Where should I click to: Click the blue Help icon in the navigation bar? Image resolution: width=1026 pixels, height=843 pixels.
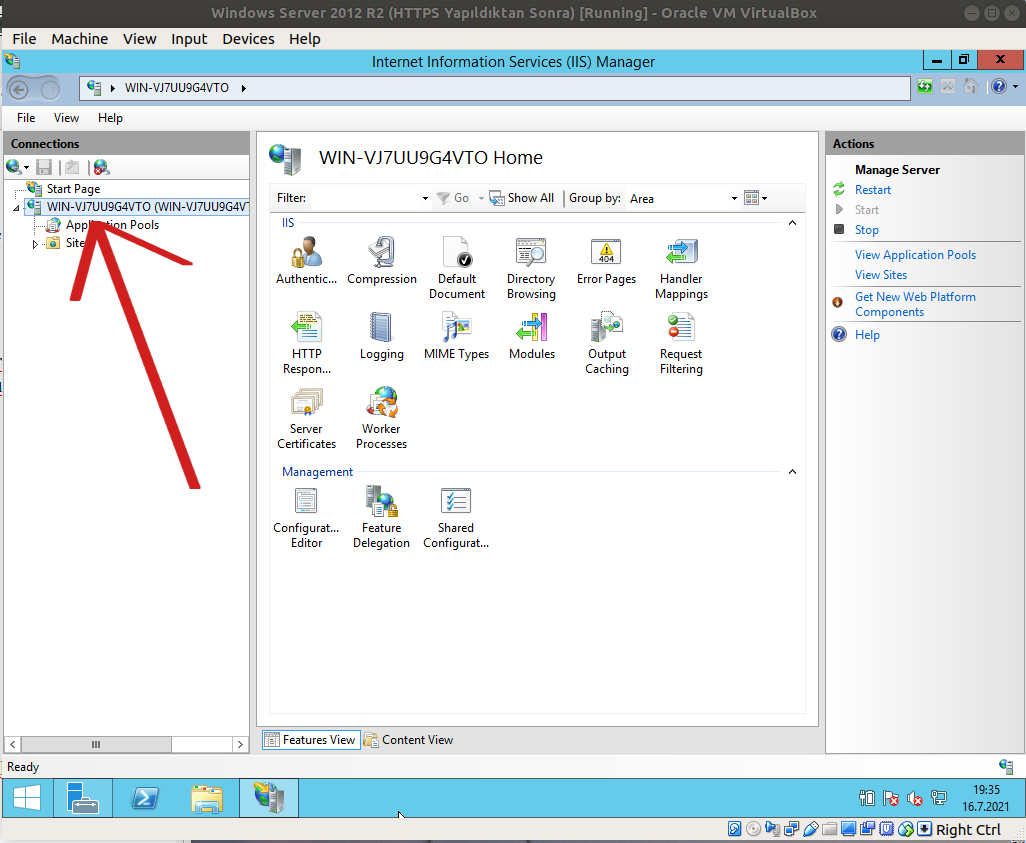pos(999,87)
